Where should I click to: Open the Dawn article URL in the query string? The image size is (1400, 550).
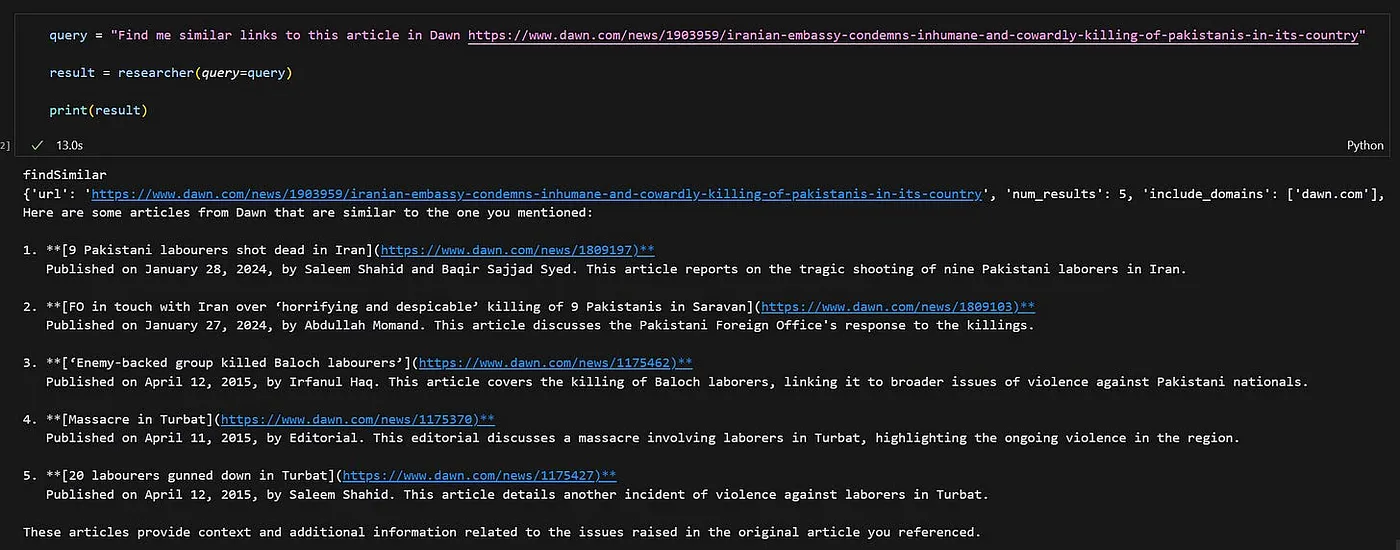(913, 35)
